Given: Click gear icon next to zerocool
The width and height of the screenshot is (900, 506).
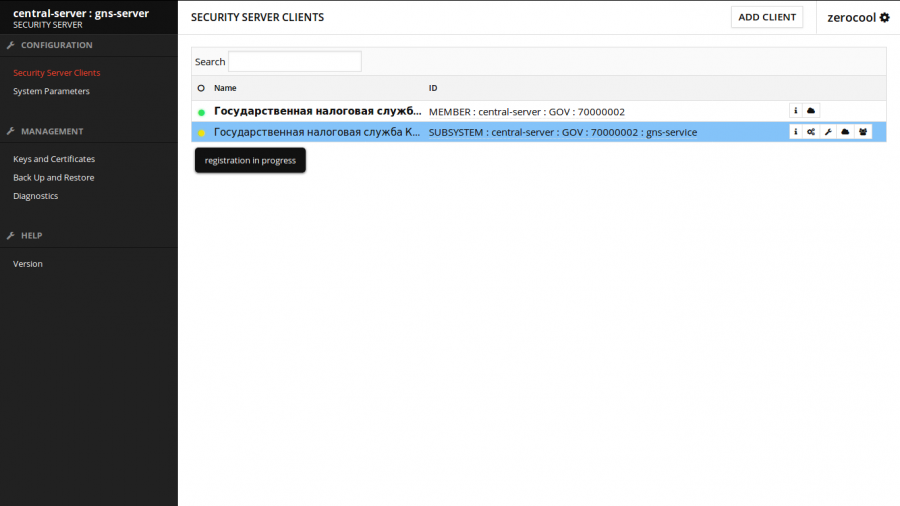Looking at the screenshot, I should (x=884, y=18).
